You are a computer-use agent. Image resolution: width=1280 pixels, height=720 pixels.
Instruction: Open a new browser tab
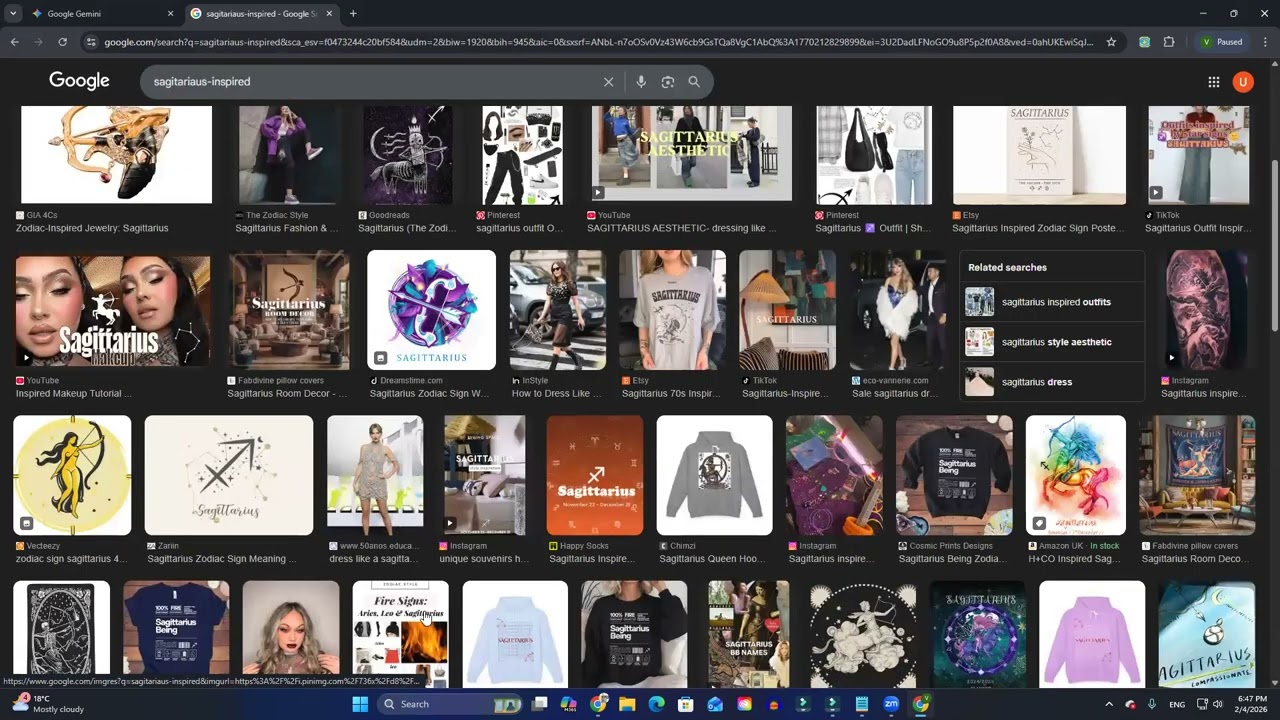pyautogui.click(x=353, y=14)
